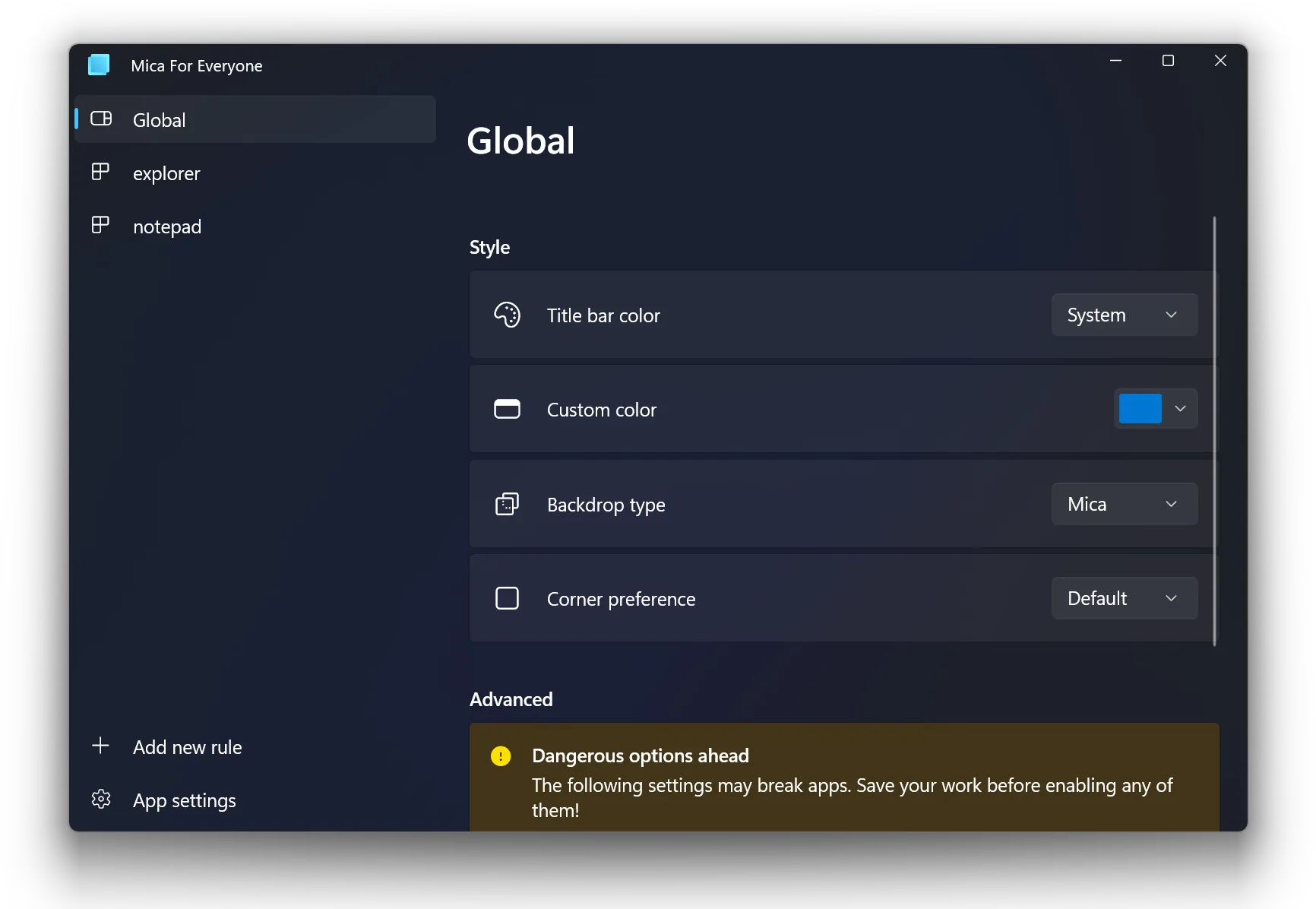The height and width of the screenshot is (909, 1316).
Task: Click Add new rule
Action: click(x=255, y=746)
